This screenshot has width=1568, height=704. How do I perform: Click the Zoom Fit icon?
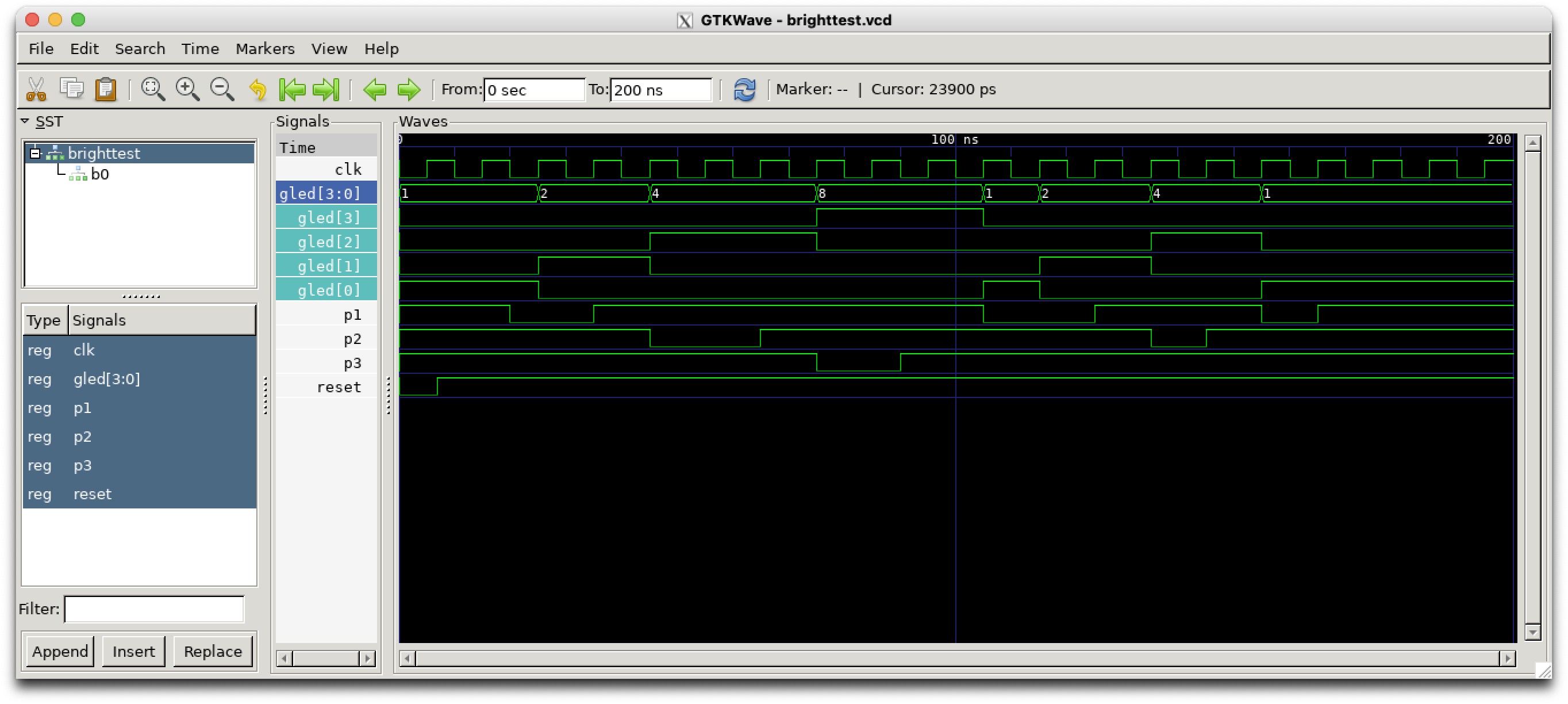point(153,90)
